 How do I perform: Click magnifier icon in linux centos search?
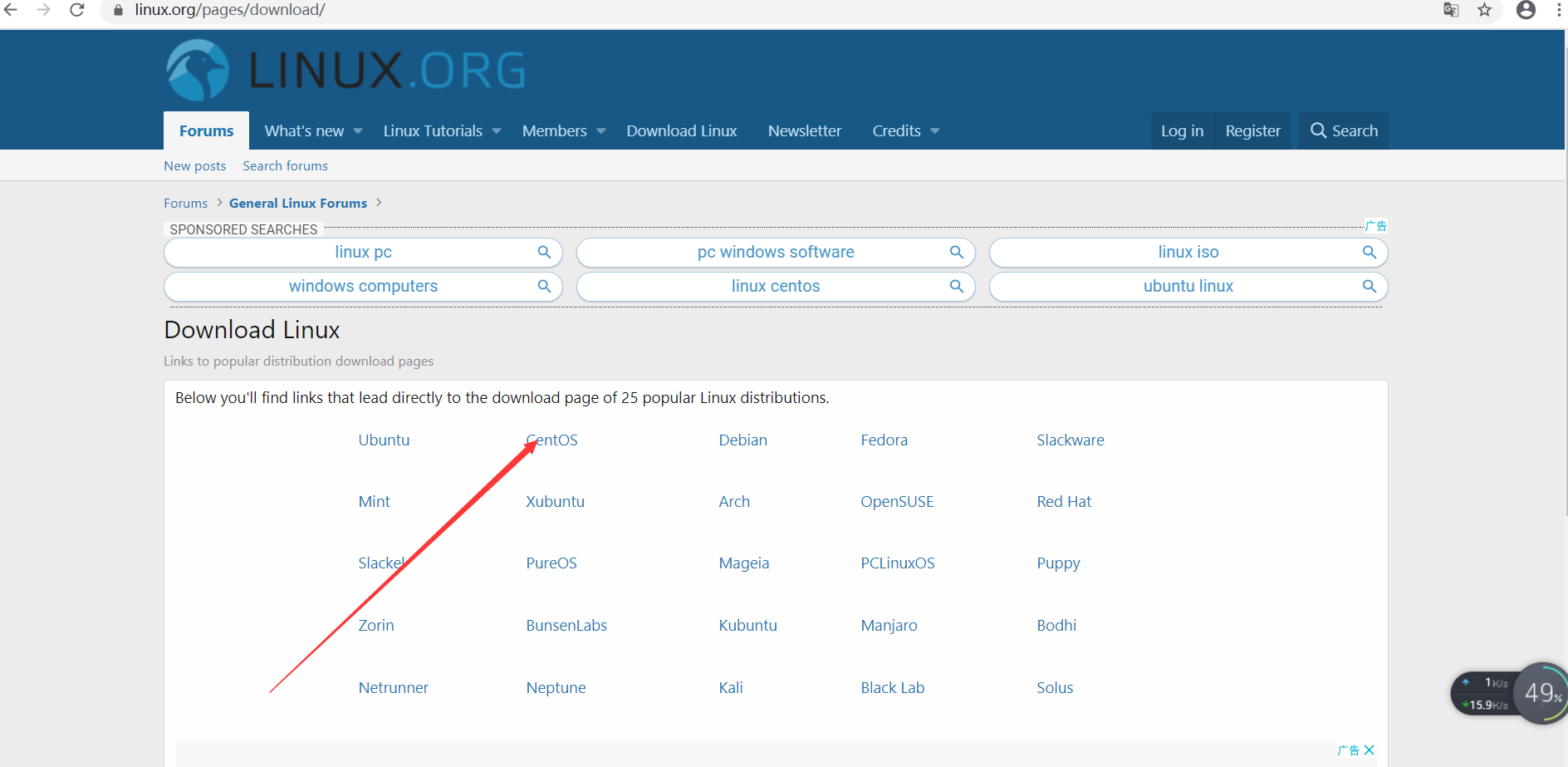tap(957, 286)
